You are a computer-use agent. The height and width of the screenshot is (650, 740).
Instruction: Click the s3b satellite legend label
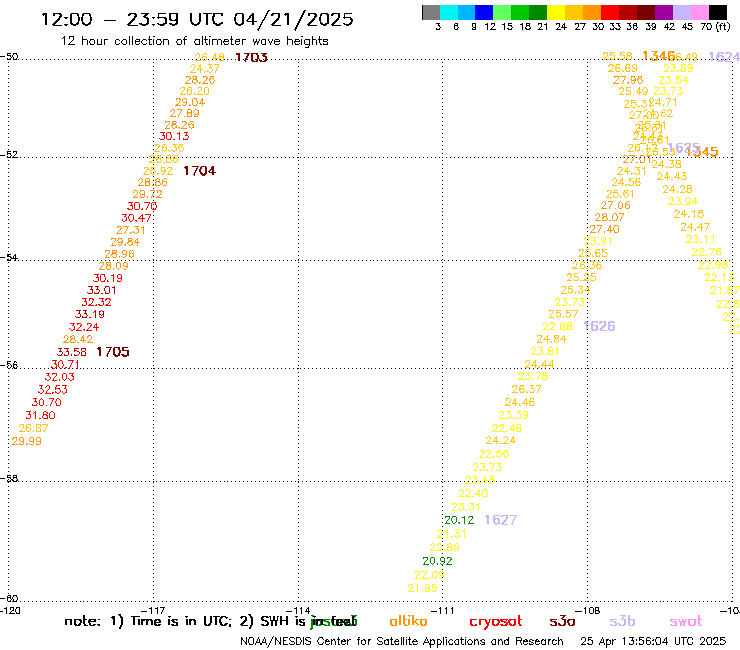(x=622, y=621)
